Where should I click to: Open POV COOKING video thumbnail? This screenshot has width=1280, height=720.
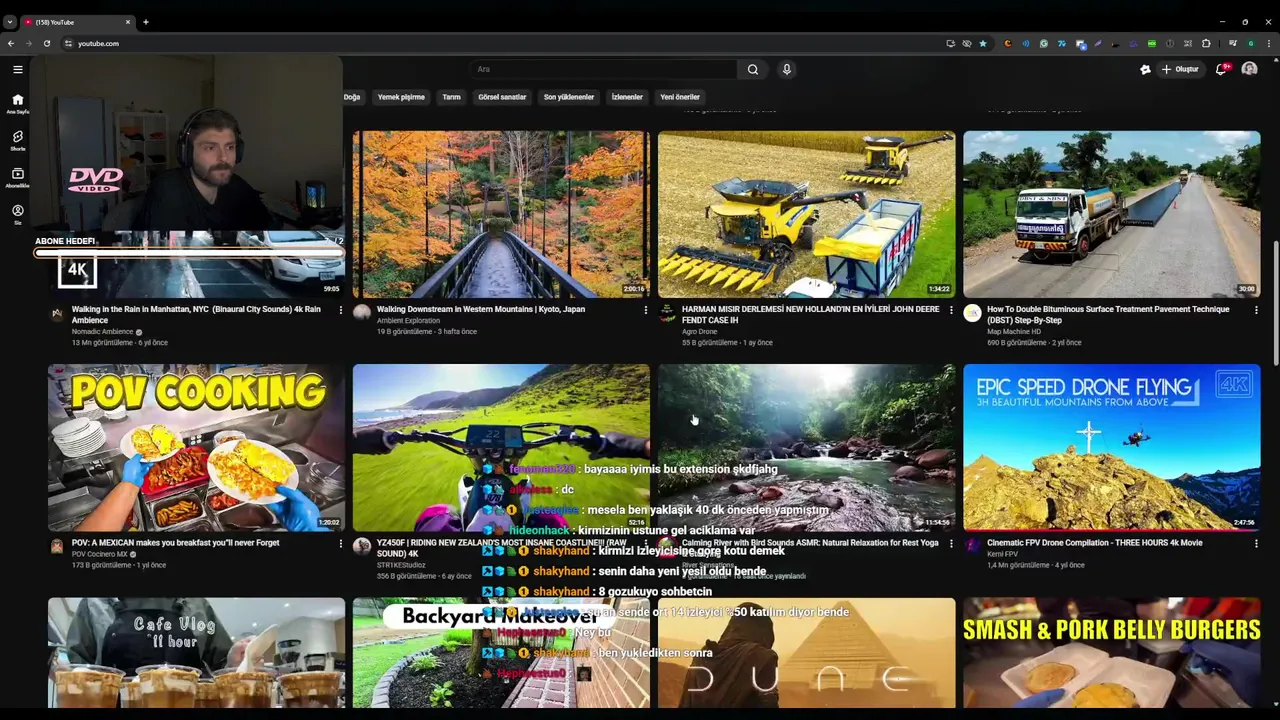[196, 447]
